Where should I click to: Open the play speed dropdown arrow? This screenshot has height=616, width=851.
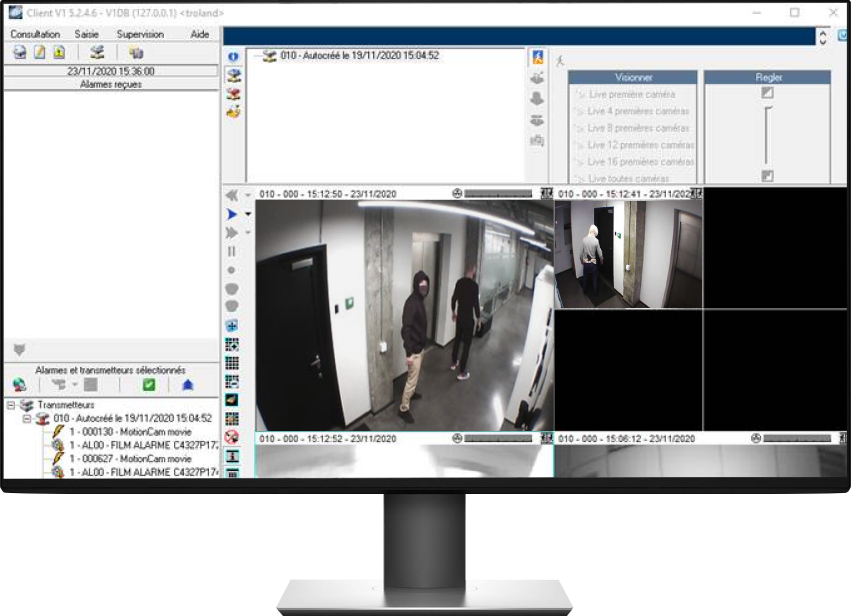(x=248, y=214)
